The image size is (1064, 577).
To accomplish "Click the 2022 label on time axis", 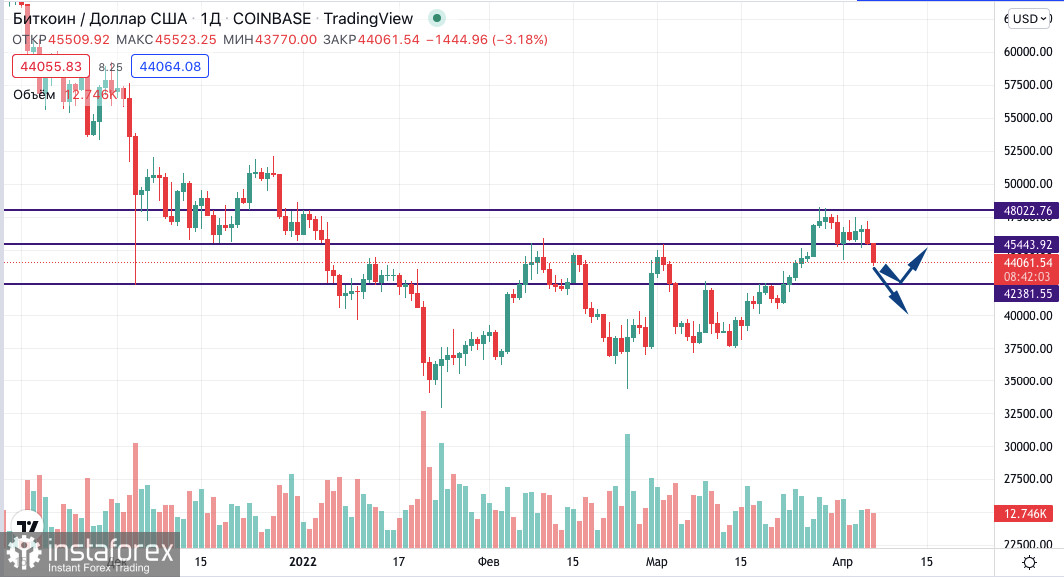I will click(x=302, y=562).
